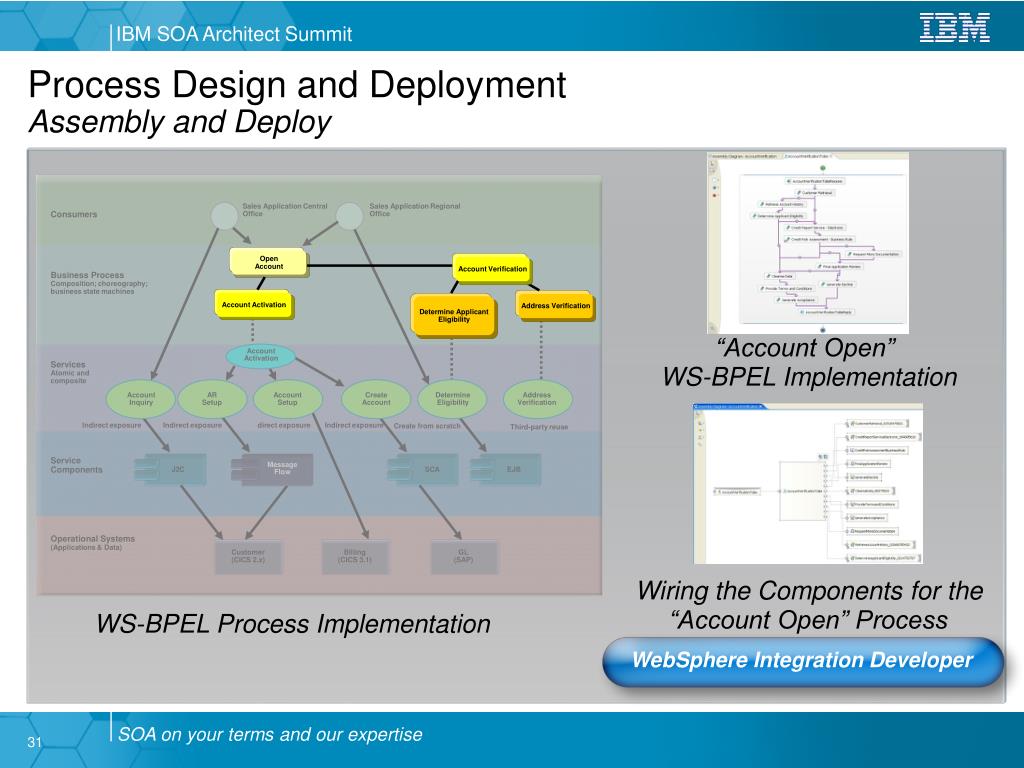Viewport: 1024px width, 768px height.
Task: Click the SCA service component
Action: tap(423, 470)
